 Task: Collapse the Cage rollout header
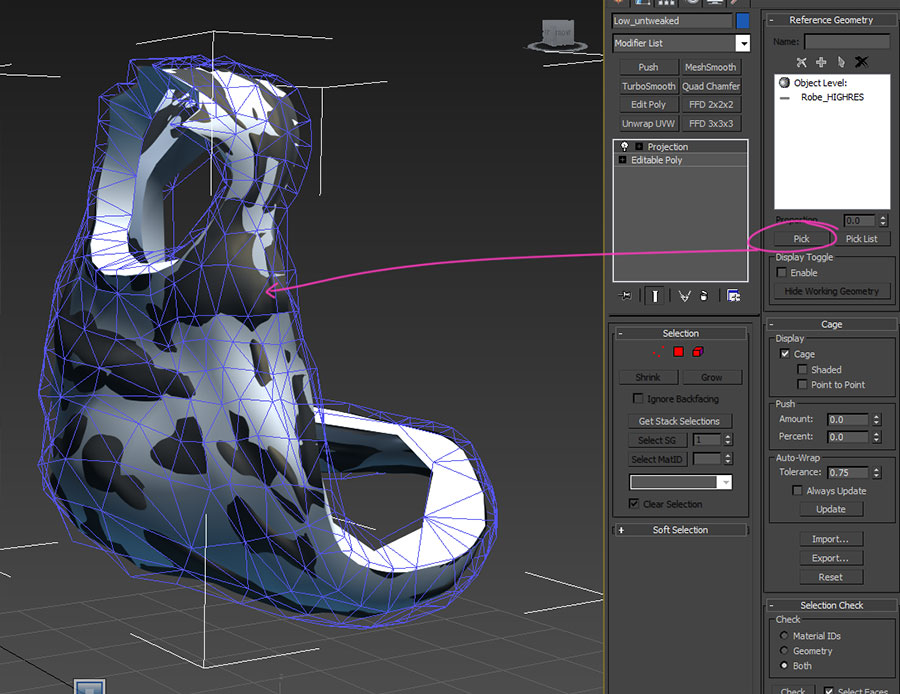tap(831, 324)
